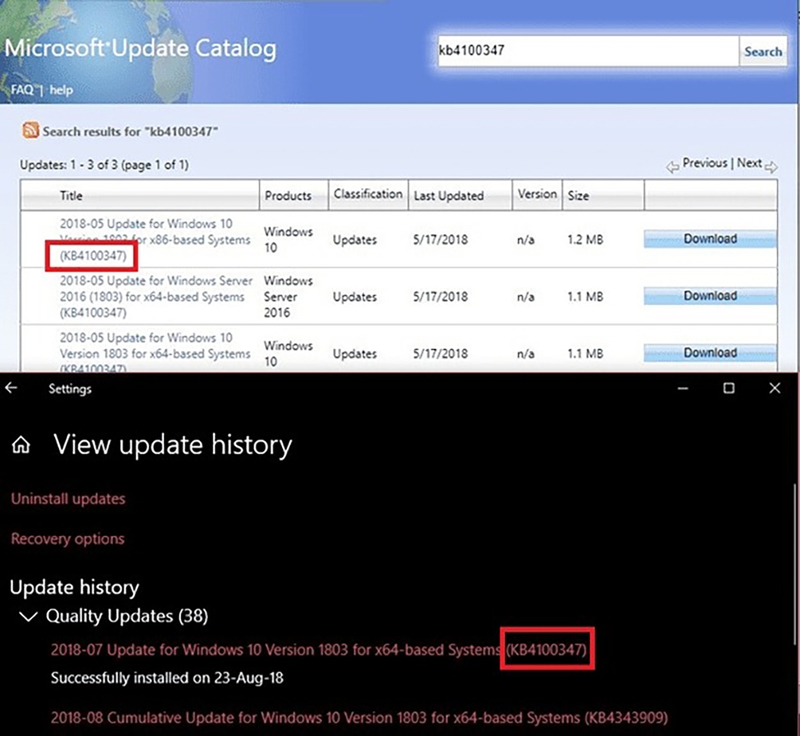Click the catalog search input field
This screenshot has height=736, width=800.
point(588,50)
